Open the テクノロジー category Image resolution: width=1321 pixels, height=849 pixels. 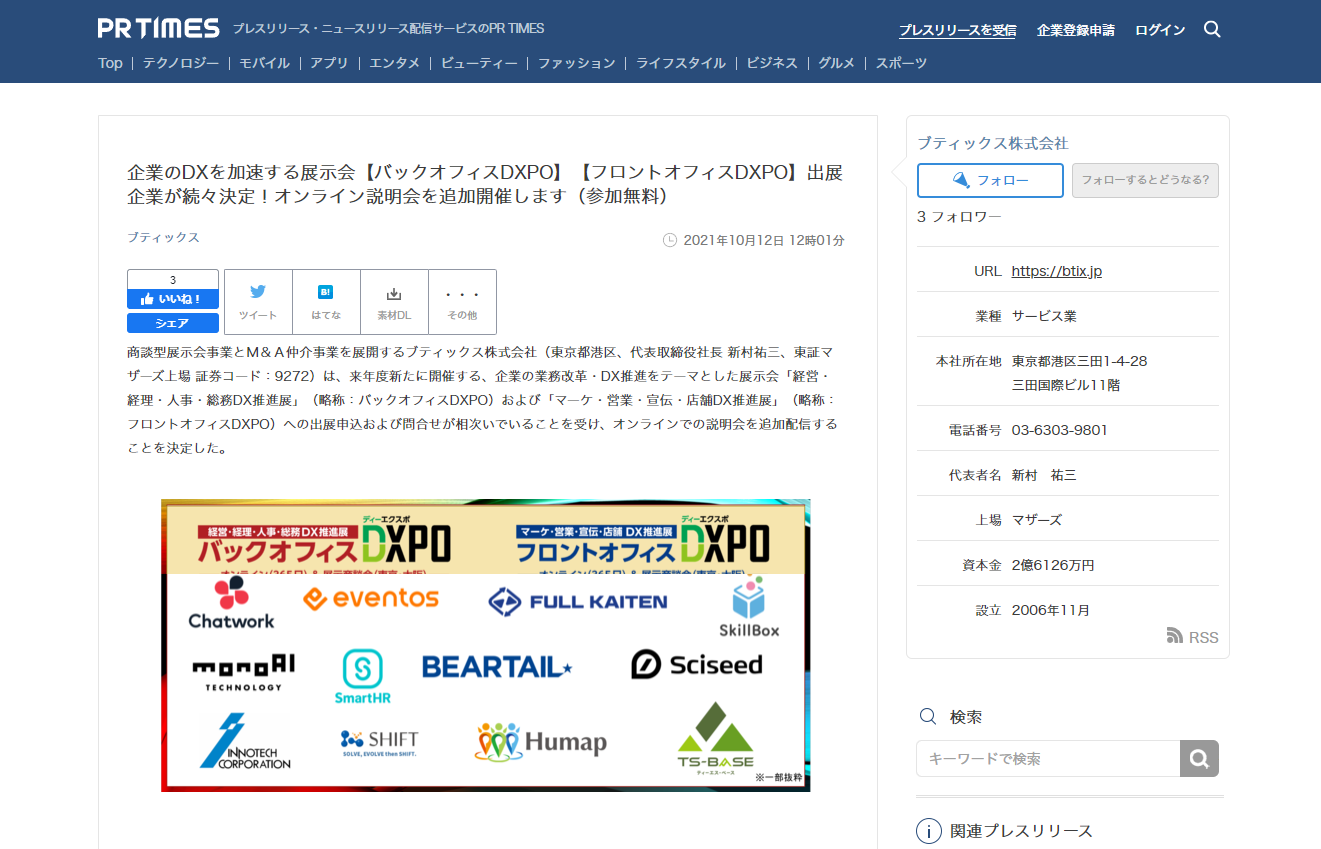pos(181,63)
